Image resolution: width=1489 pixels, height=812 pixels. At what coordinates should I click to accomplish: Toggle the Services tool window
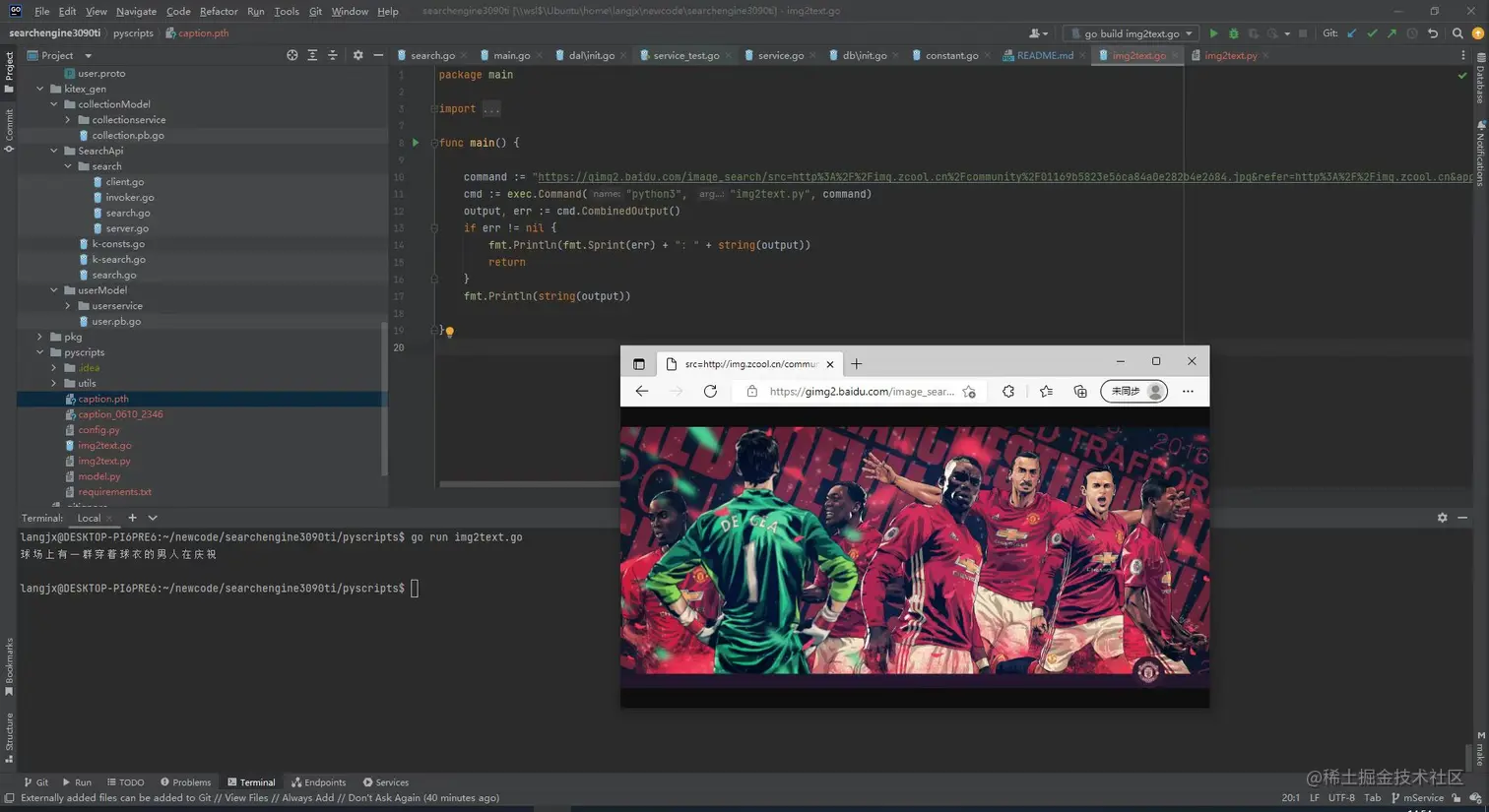(x=386, y=782)
